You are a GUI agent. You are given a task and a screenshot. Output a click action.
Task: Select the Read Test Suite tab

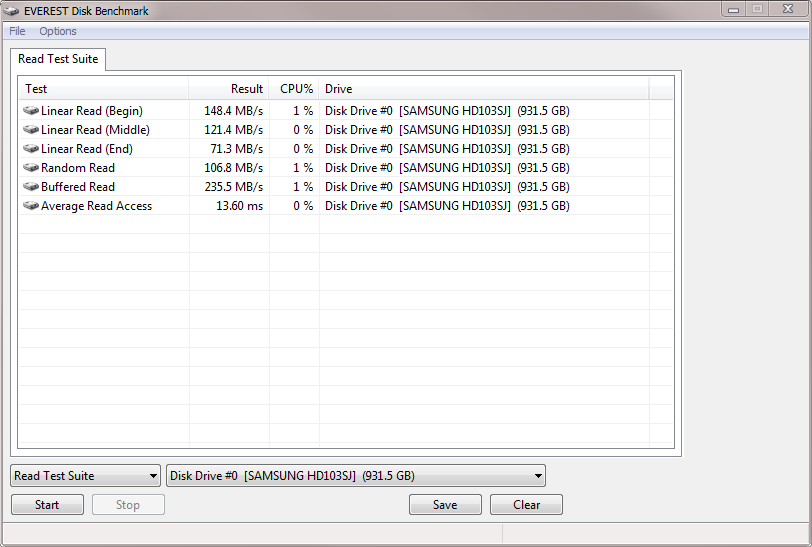[x=58, y=59]
